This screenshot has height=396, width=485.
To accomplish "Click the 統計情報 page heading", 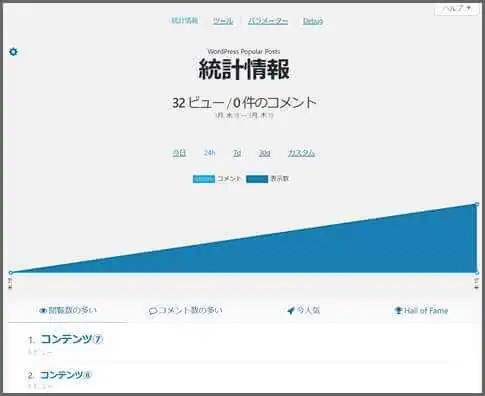I will 244,69.
